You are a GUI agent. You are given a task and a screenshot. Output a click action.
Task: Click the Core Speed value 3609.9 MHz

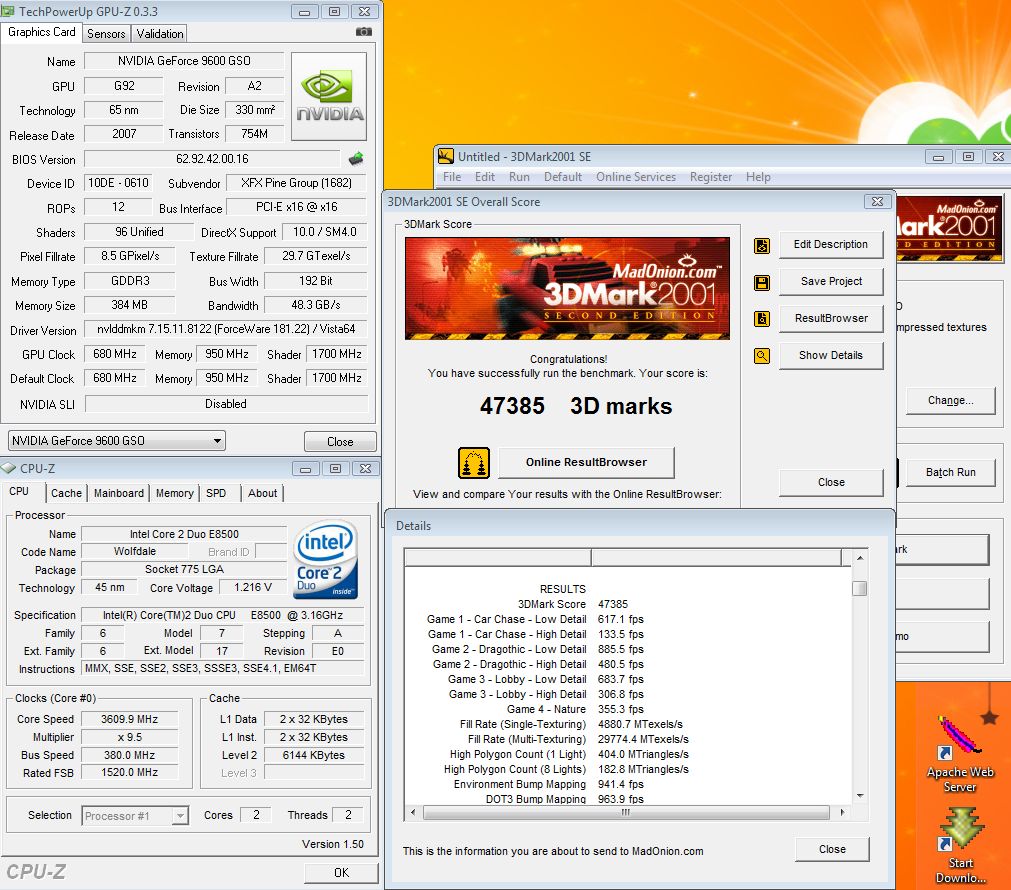(x=130, y=719)
